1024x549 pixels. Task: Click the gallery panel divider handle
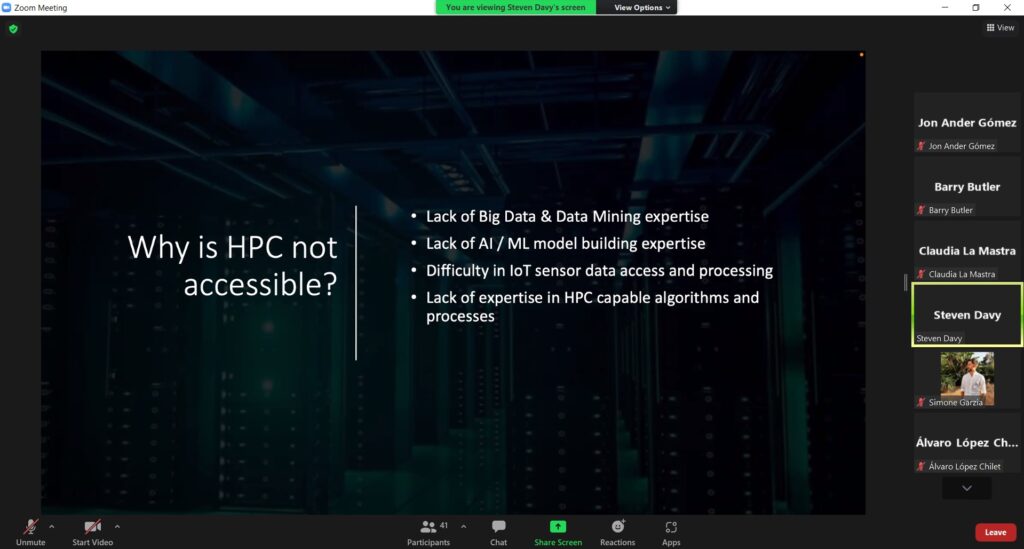[905, 282]
